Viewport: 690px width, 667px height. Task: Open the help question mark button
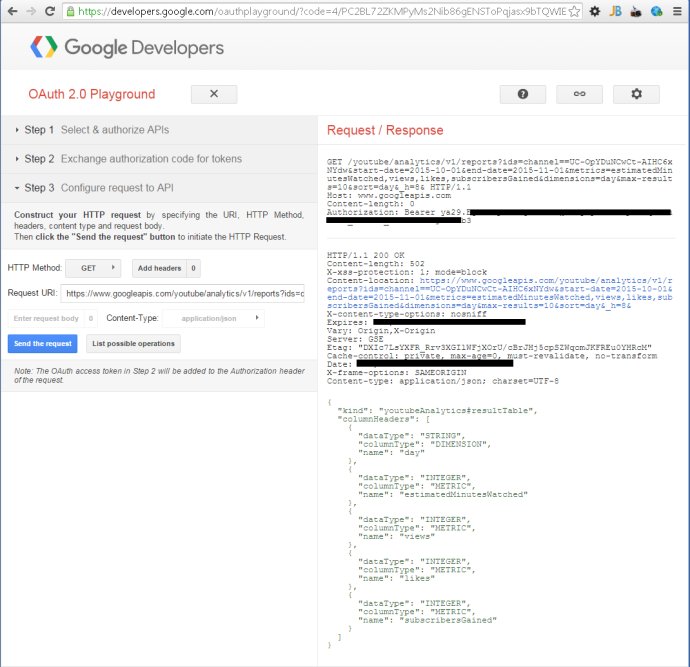click(x=522, y=94)
